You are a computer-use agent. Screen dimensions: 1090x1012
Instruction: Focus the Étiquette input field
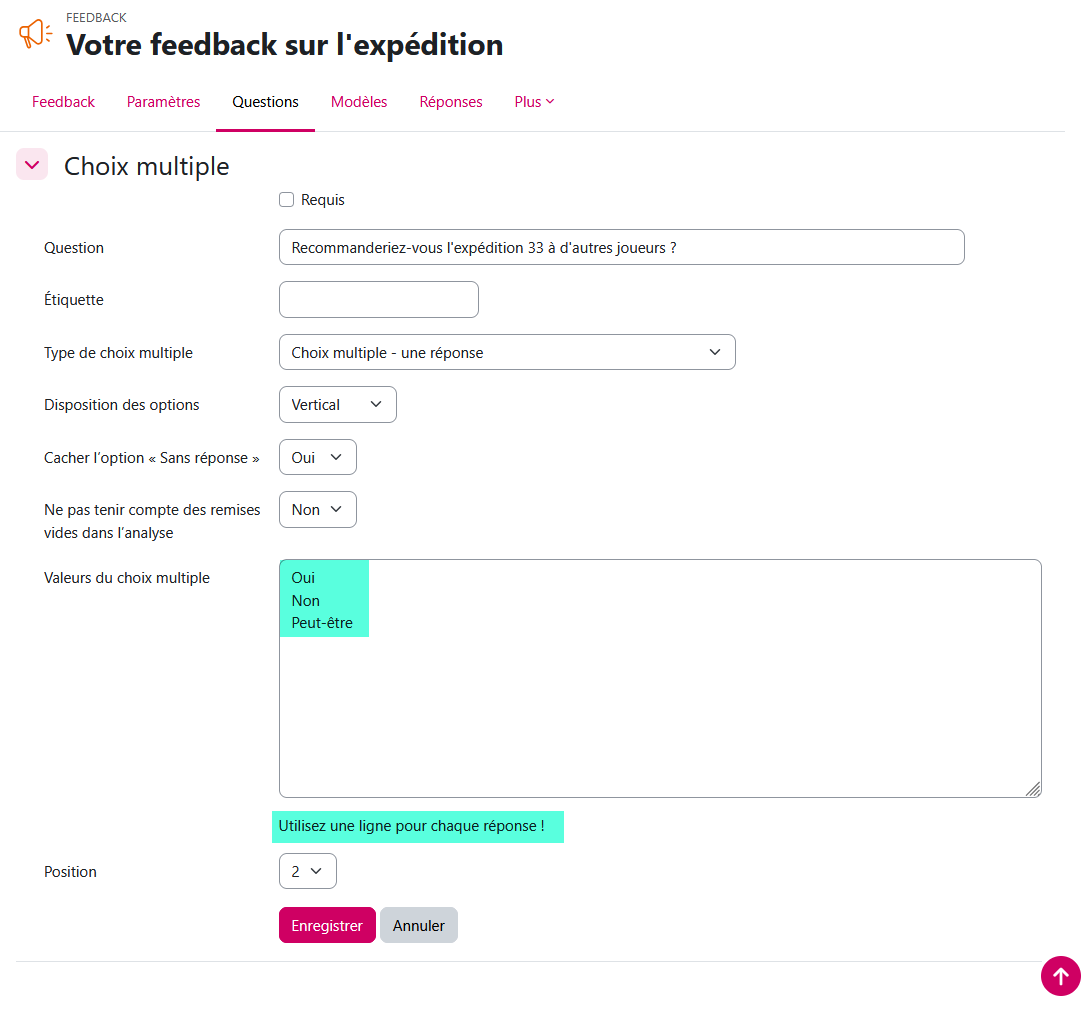(x=378, y=300)
